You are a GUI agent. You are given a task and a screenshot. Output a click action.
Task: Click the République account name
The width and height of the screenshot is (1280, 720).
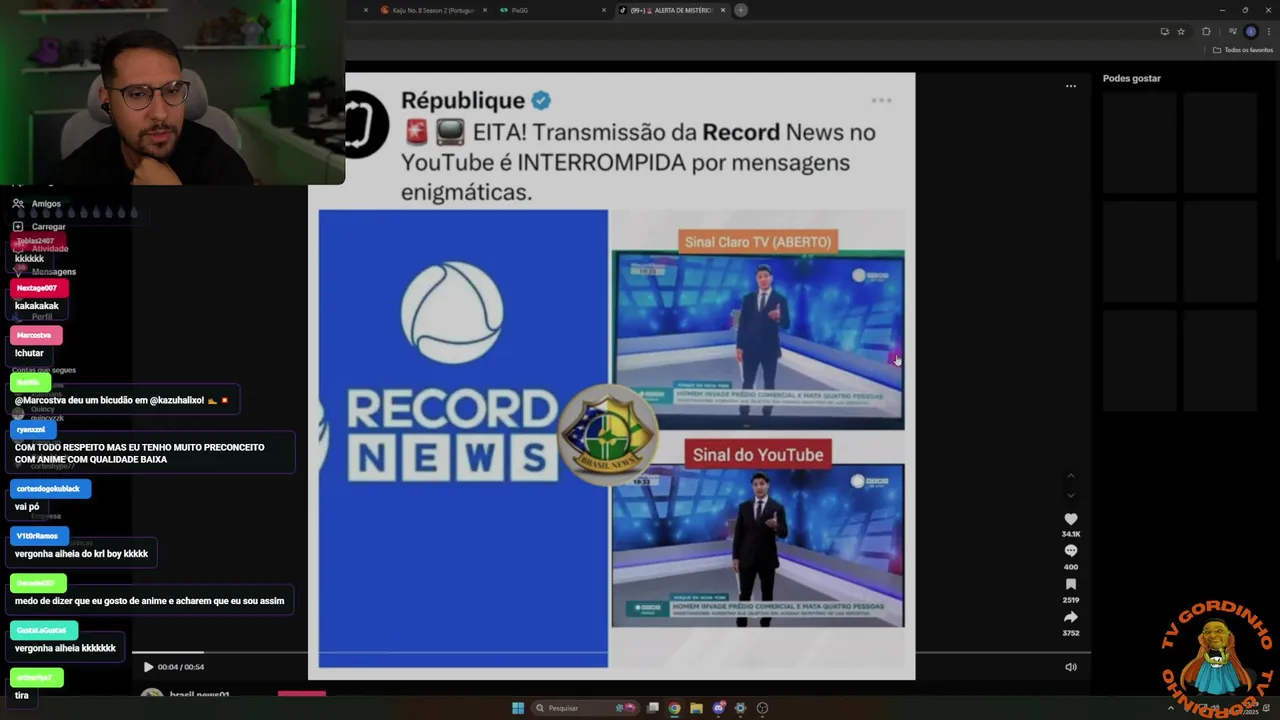pos(463,100)
